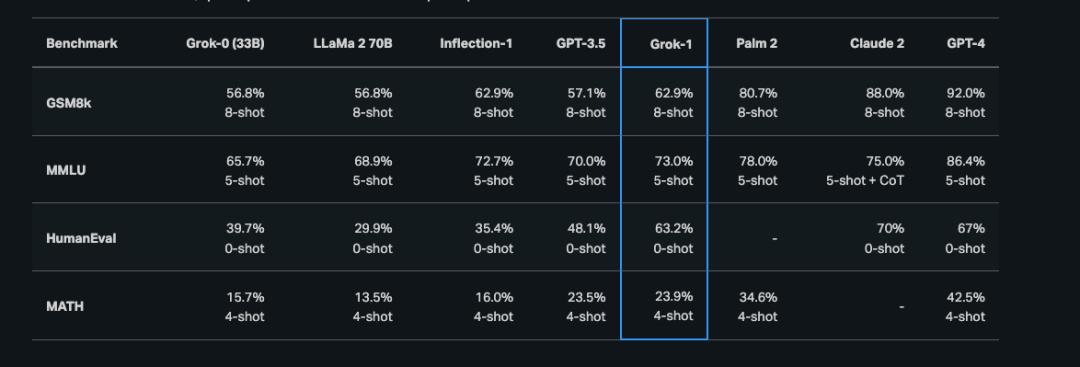The height and width of the screenshot is (367, 1080).
Task: Click GPT-3.5's 48.1% HumanEval score
Action: [x=586, y=229]
